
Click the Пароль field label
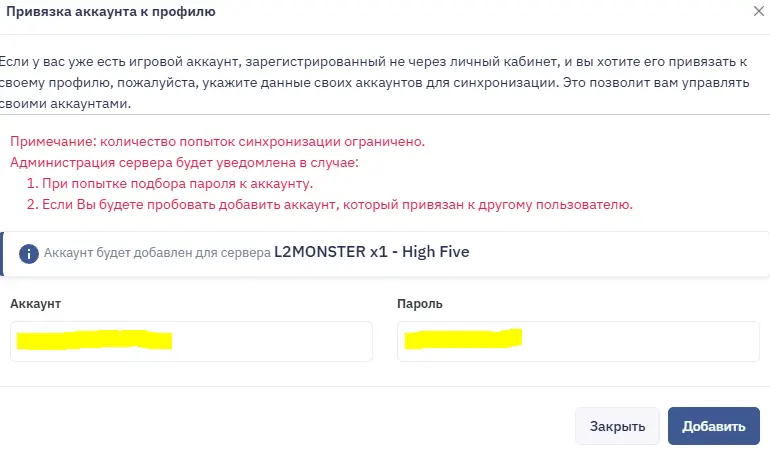pyautogui.click(x=419, y=303)
